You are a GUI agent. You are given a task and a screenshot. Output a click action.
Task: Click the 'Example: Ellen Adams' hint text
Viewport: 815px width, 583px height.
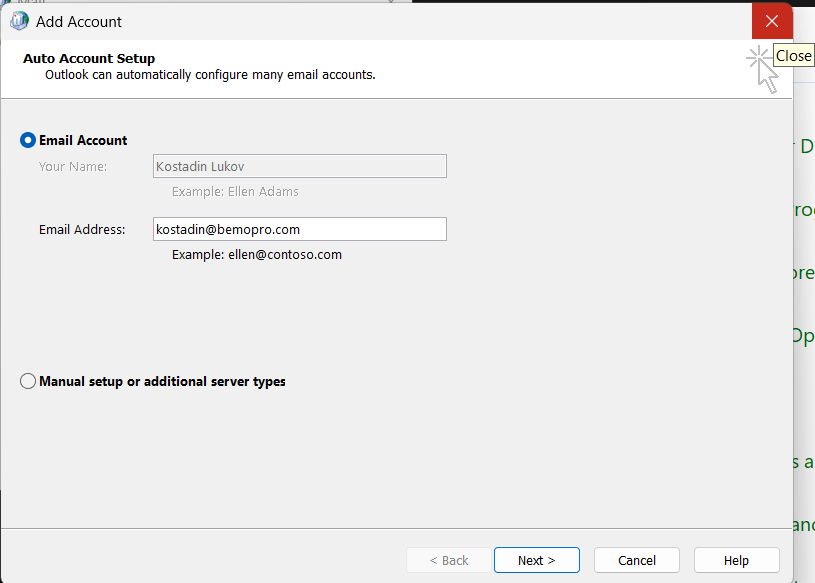235,192
